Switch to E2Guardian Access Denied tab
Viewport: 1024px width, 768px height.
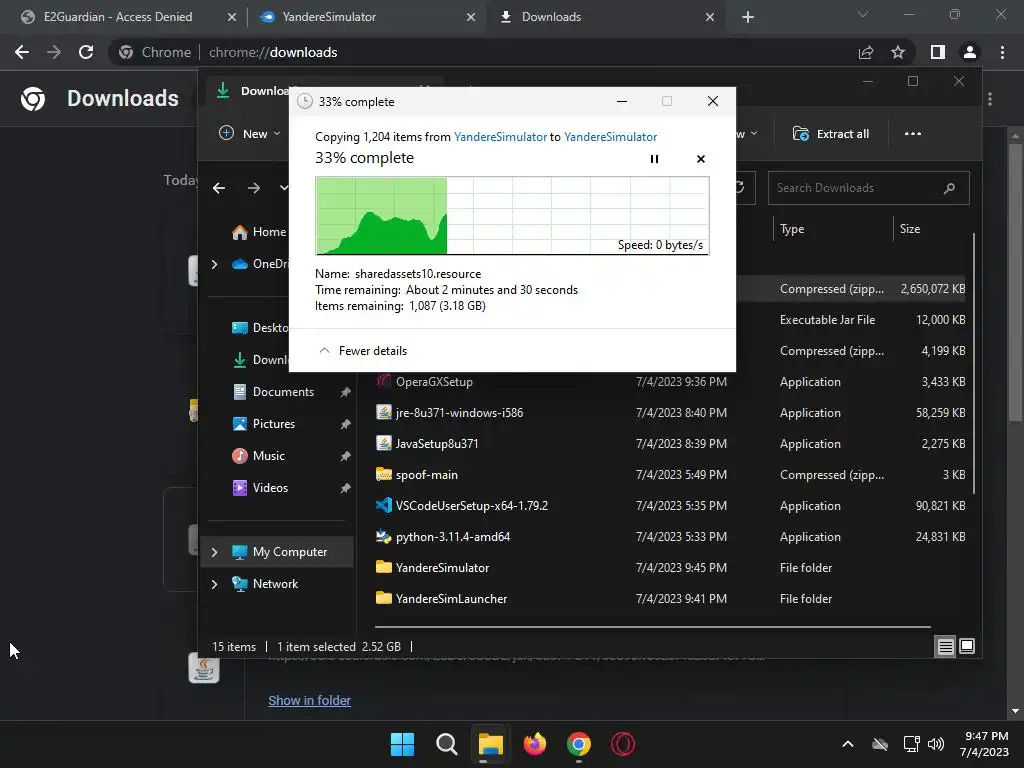tap(118, 17)
